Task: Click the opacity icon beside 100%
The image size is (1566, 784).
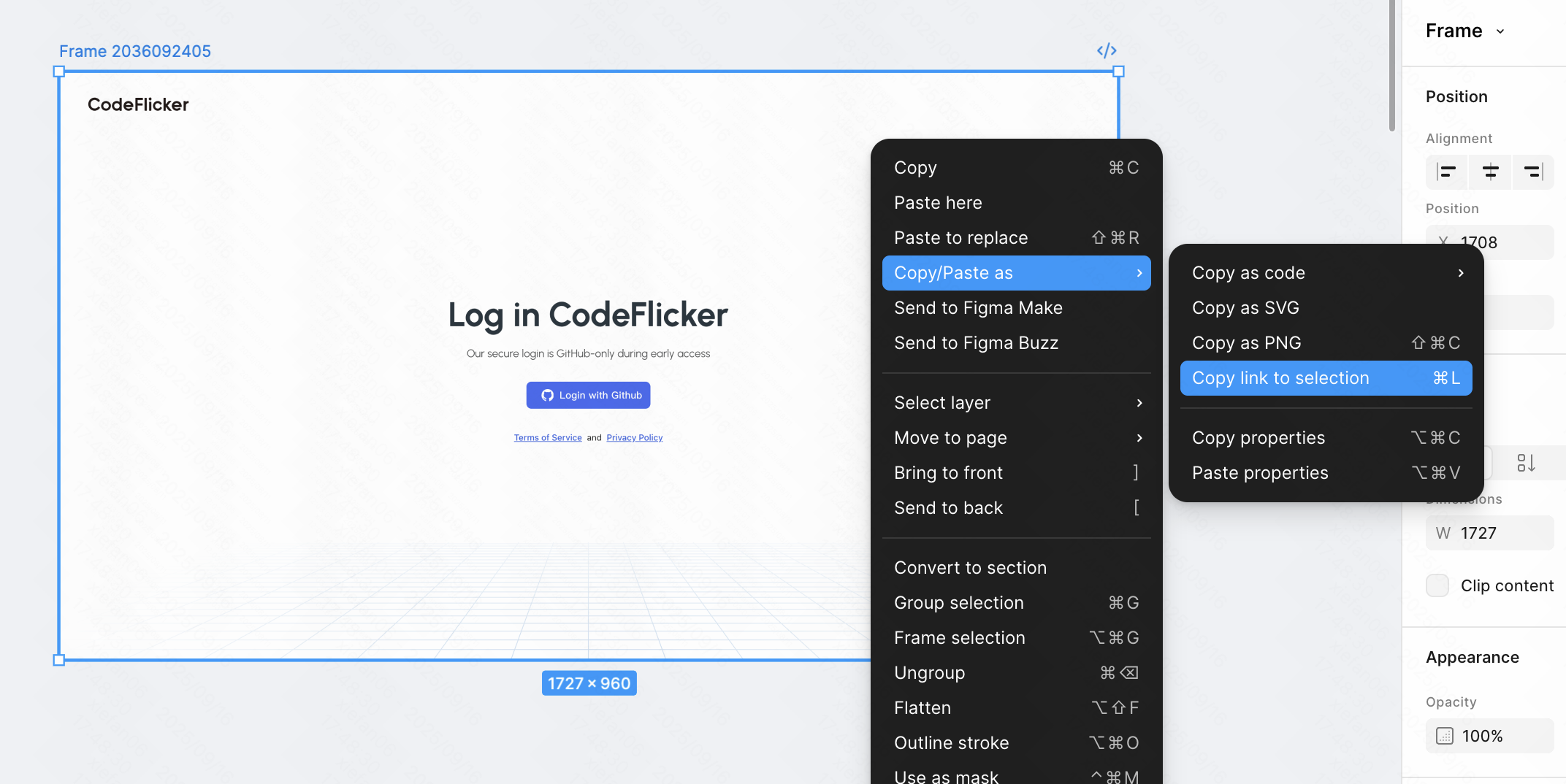Action: [x=1444, y=736]
